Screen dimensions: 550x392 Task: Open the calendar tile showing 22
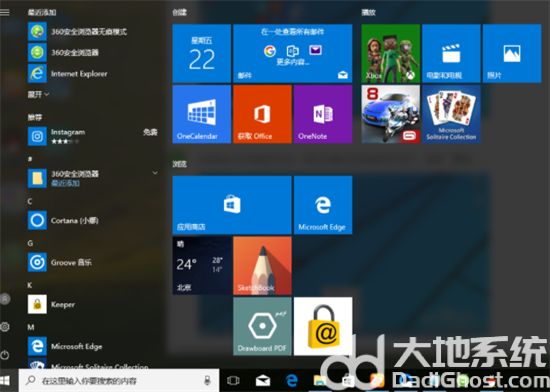[x=202, y=53]
